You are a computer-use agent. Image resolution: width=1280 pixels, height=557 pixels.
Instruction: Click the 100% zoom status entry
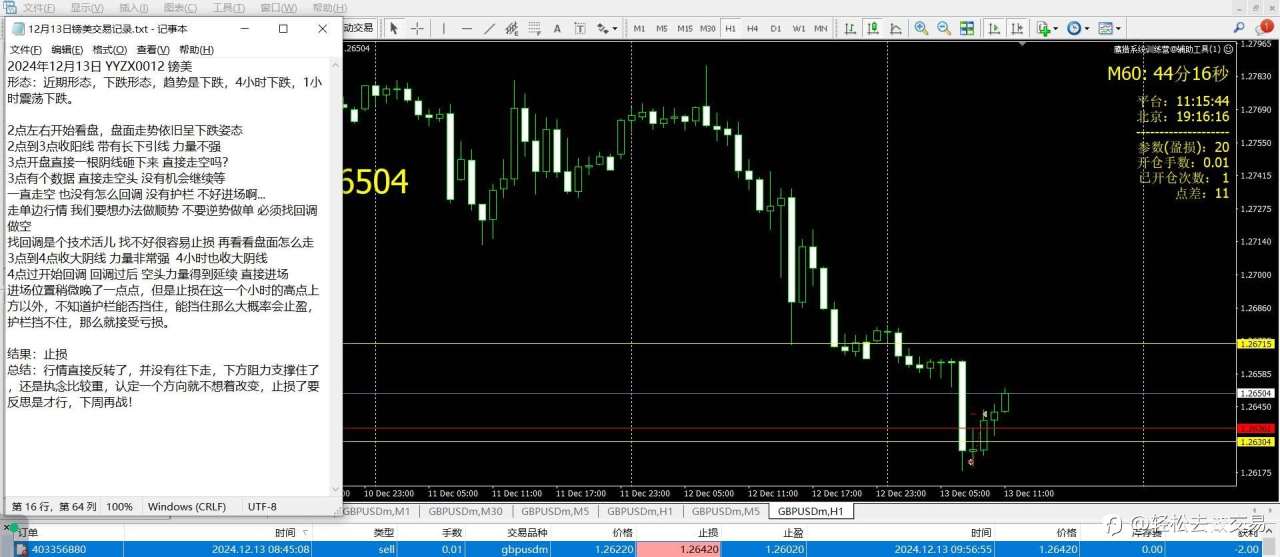click(120, 507)
